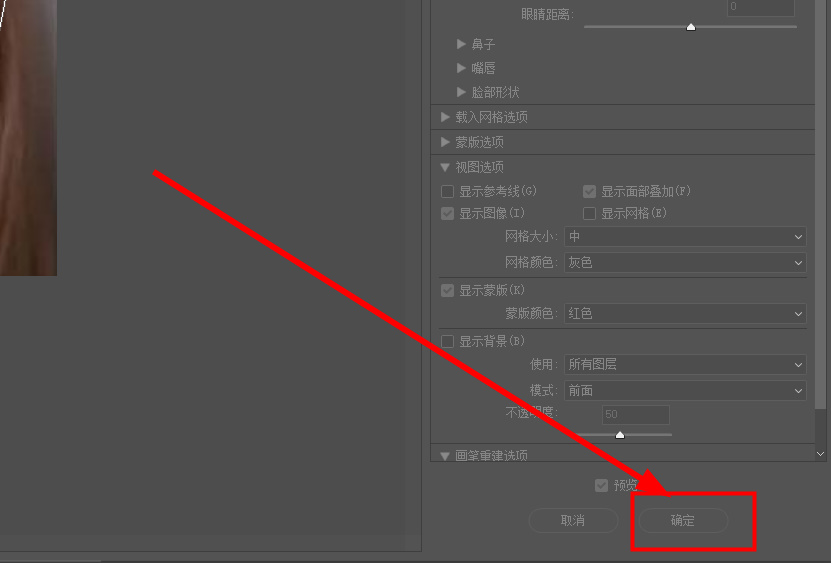Open 使用 dropdown showing 所有图层
Image resolution: width=831 pixels, height=563 pixels.
(x=685, y=364)
